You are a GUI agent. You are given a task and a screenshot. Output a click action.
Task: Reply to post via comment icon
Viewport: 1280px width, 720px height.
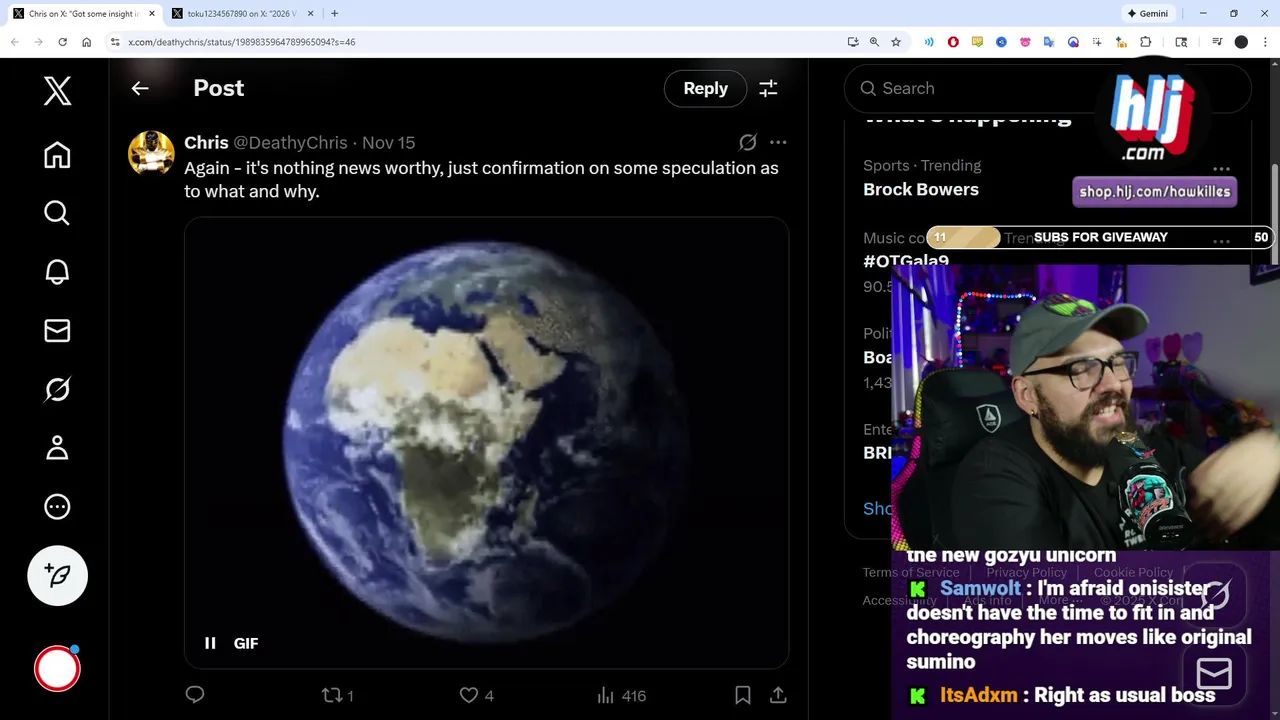tap(195, 695)
